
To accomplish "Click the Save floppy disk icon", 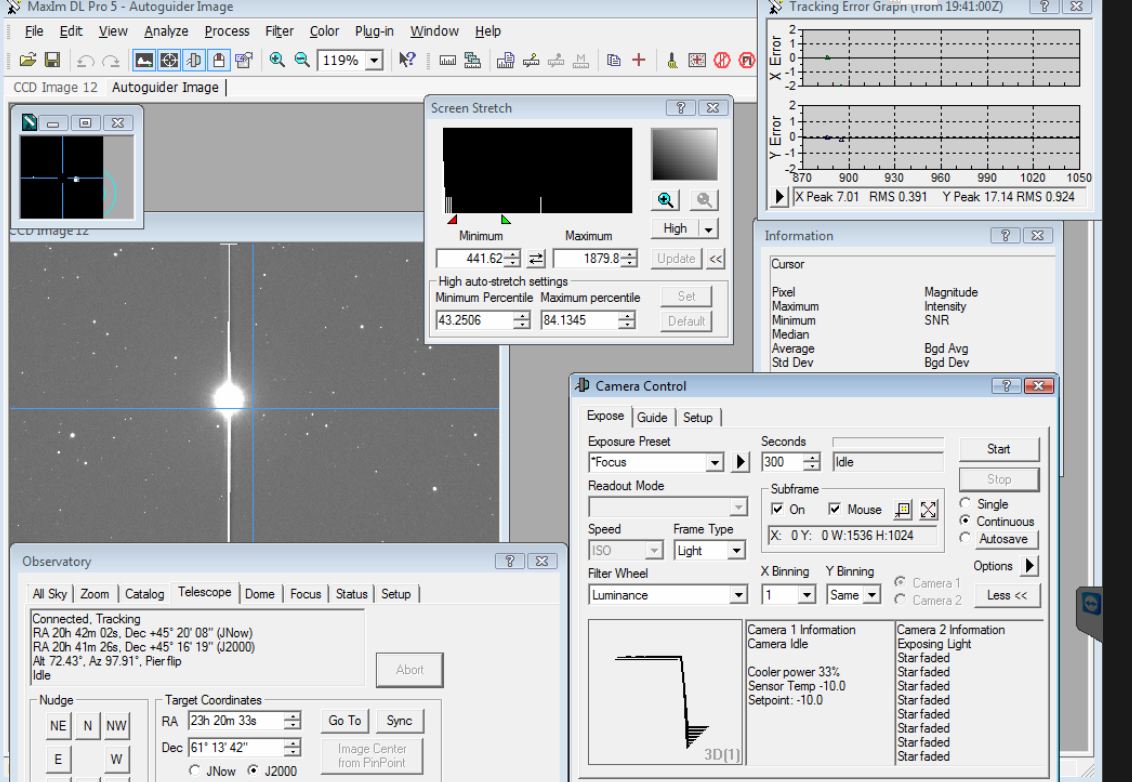I will point(52,60).
